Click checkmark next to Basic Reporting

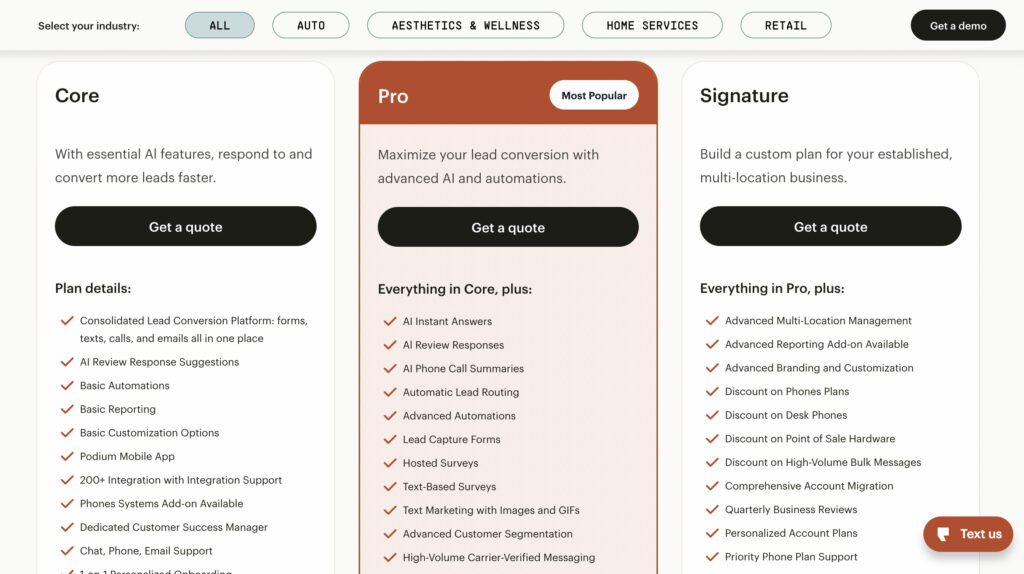coord(67,409)
